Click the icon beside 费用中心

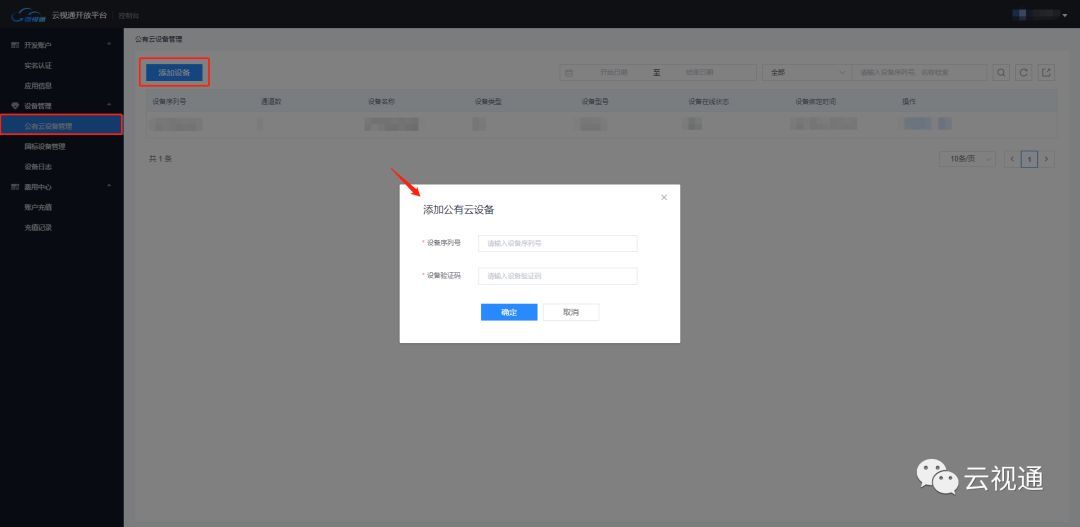click(15, 187)
